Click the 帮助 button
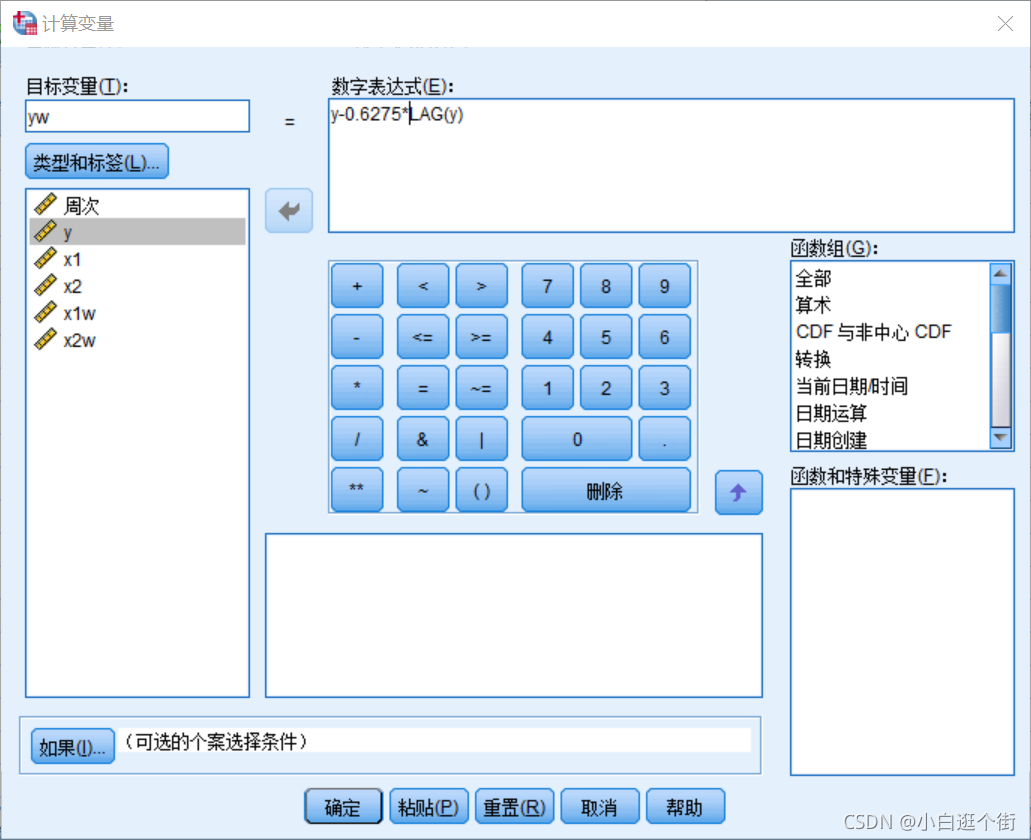The height and width of the screenshot is (840, 1031). 685,806
